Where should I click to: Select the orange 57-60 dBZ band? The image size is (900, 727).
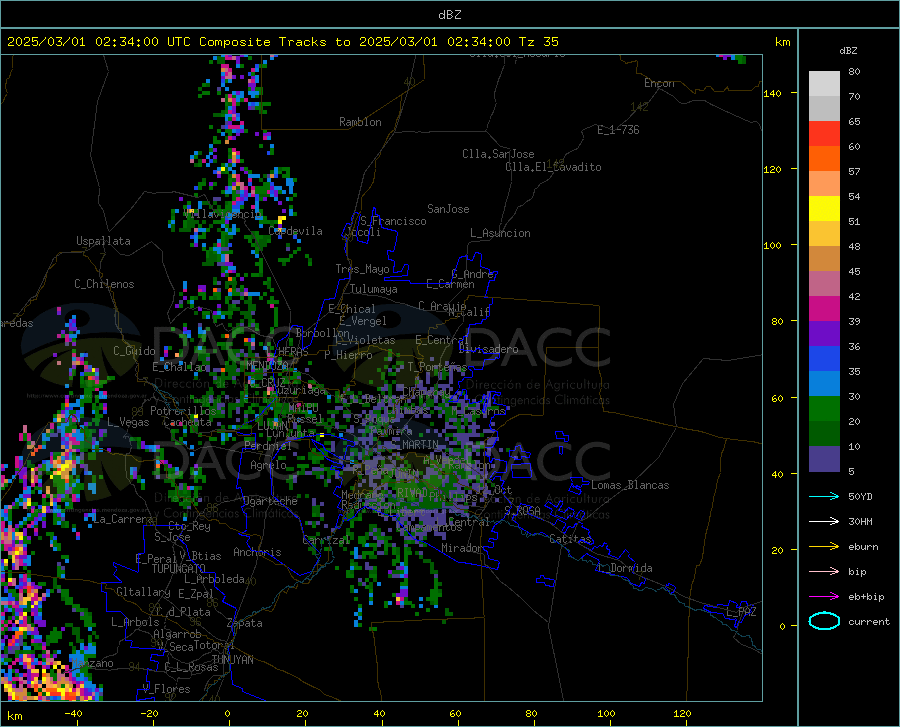(x=824, y=159)
